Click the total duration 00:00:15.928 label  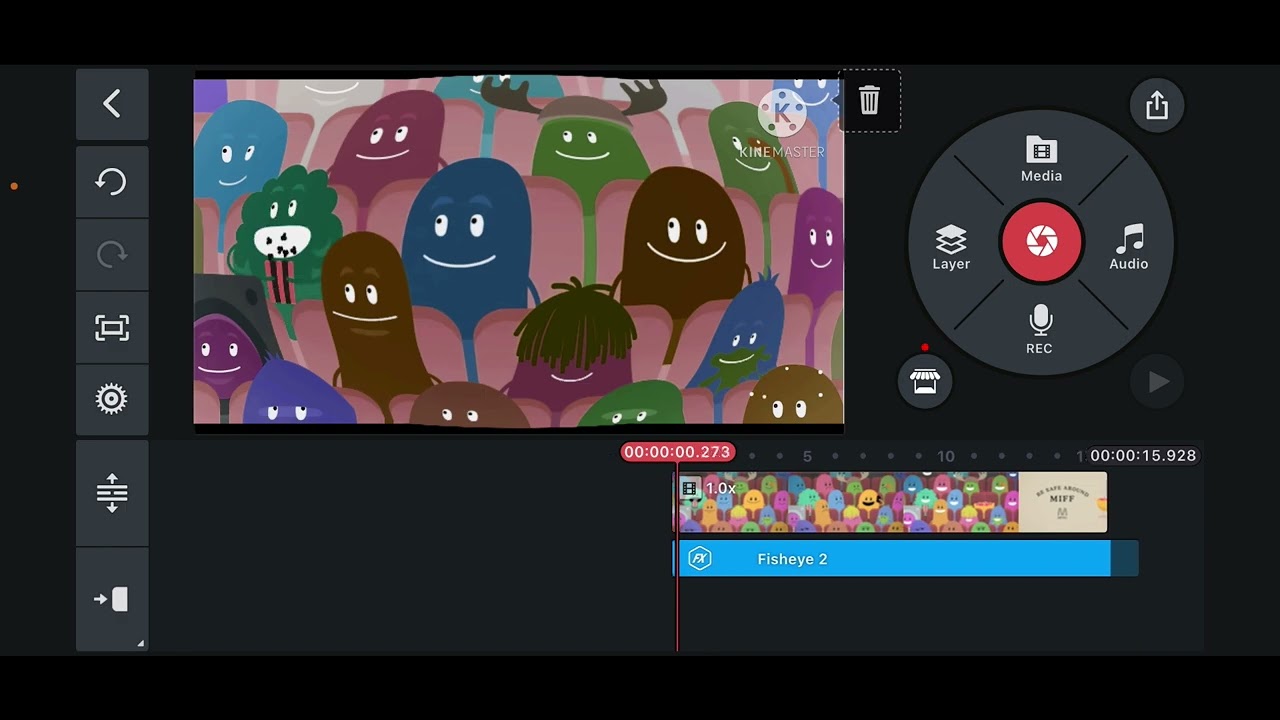click(x=1143, y=455)
